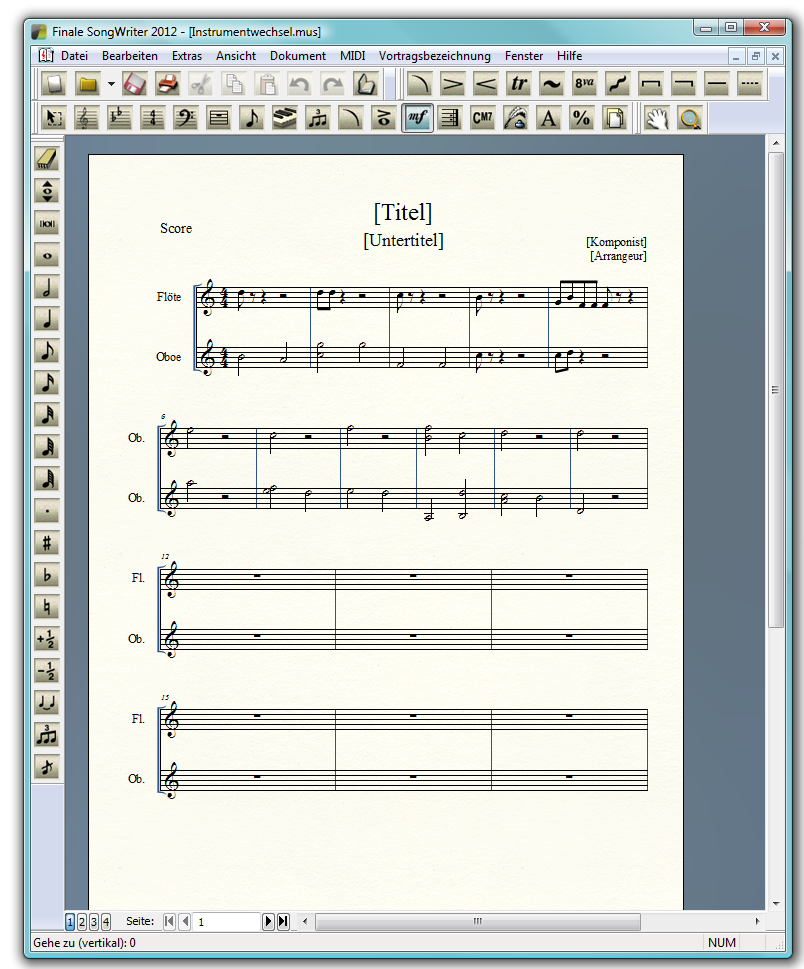Select the double whole note duration
Image resolution: width=804 pixels, height=969 pixels.
[48, 223]
